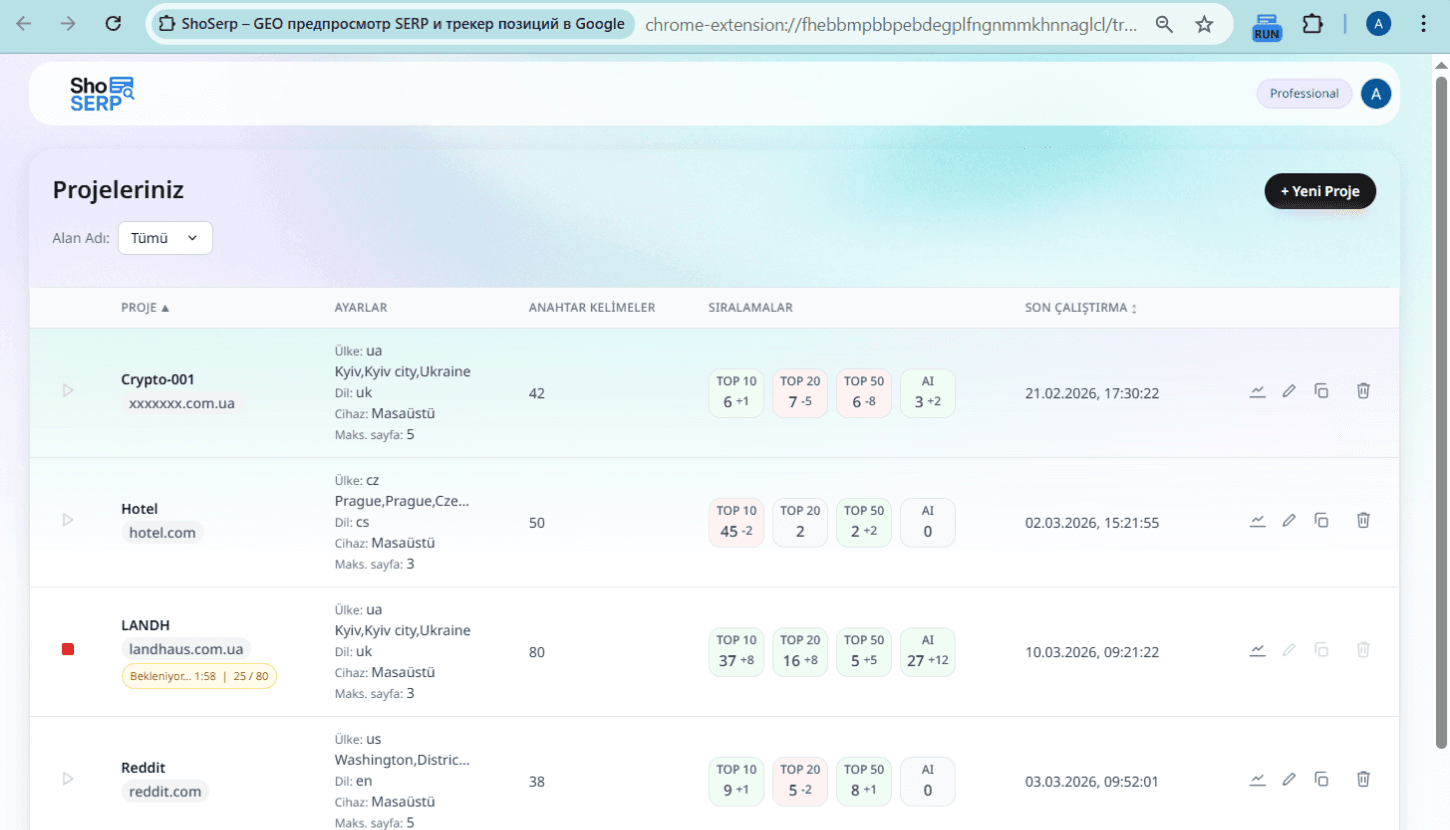Bookmark this page with star icon
Image resolution: width=1450 pixels, height=830 pixels.
1205,24
